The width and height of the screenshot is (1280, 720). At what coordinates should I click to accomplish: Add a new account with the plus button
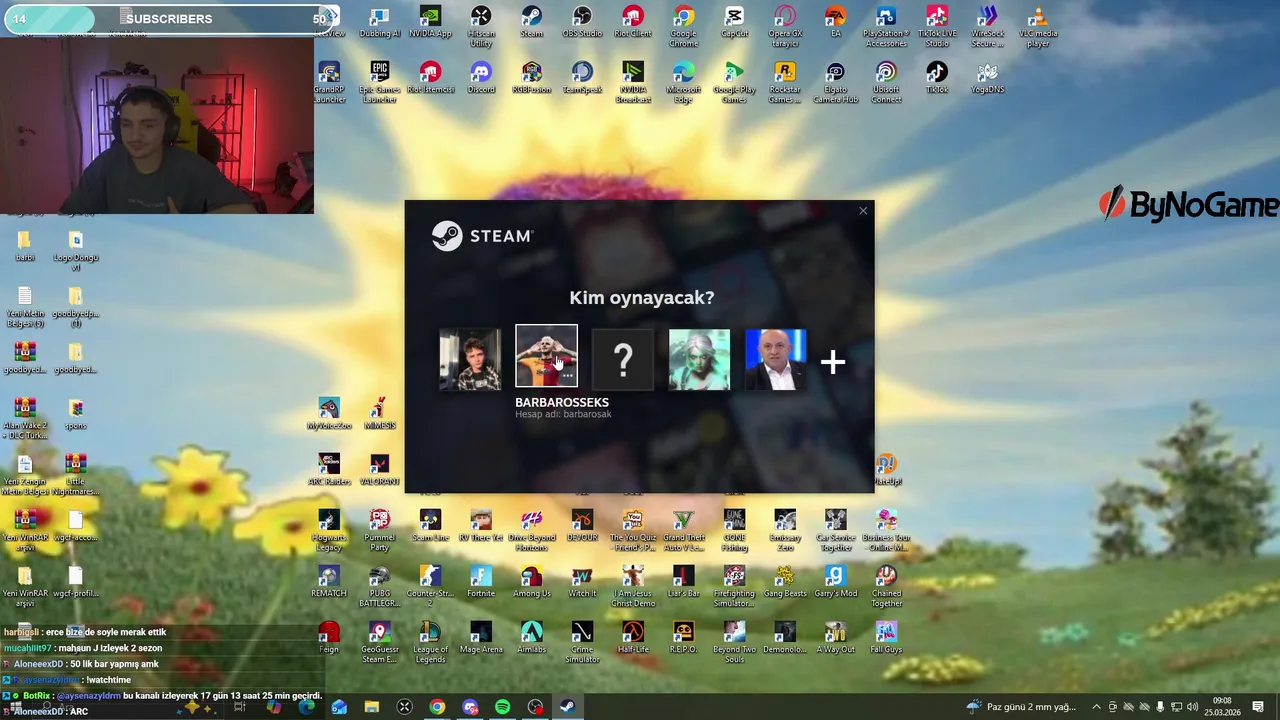click(x=833, y=362)
